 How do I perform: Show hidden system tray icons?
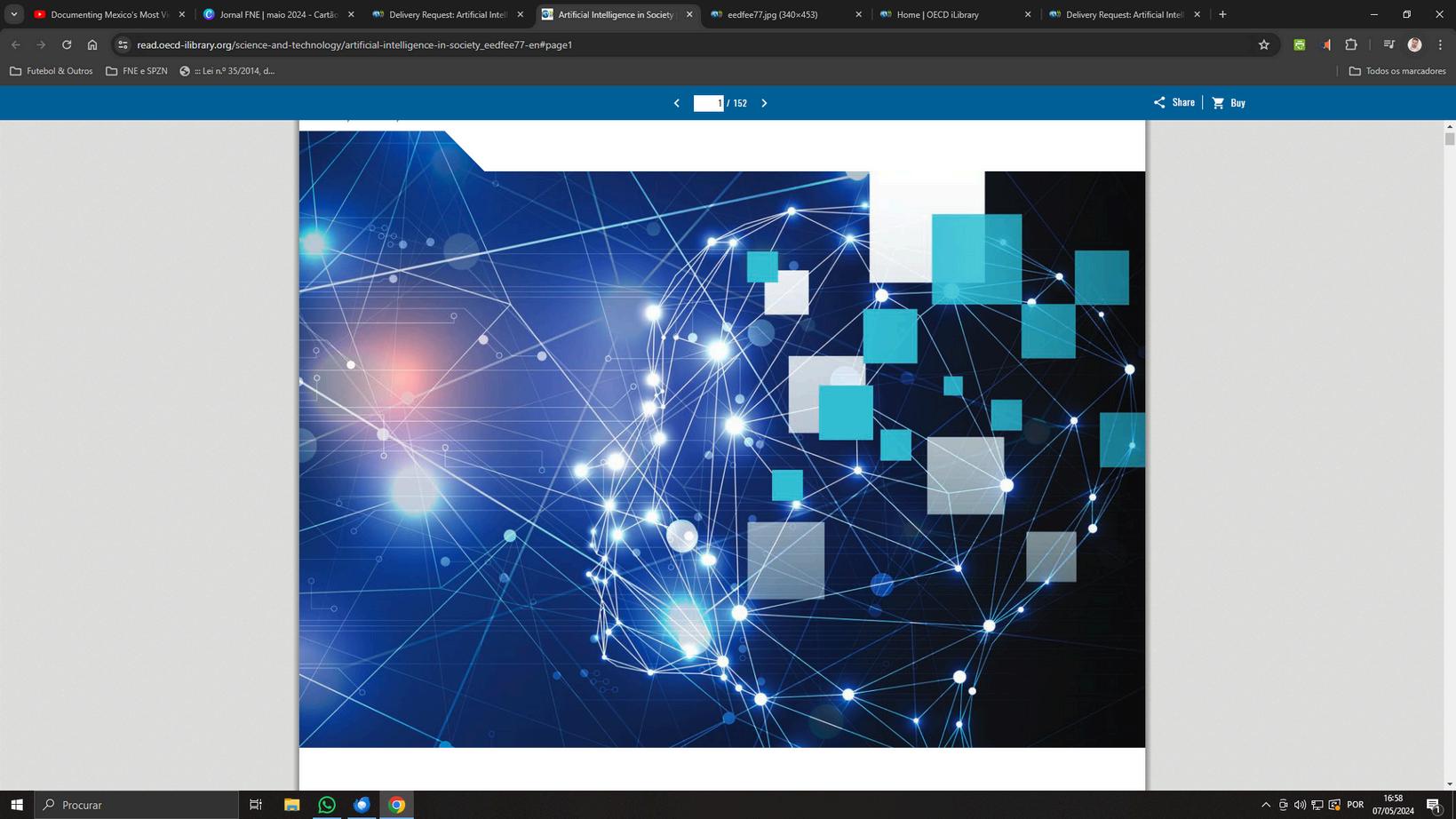[x=1266, y=805]
